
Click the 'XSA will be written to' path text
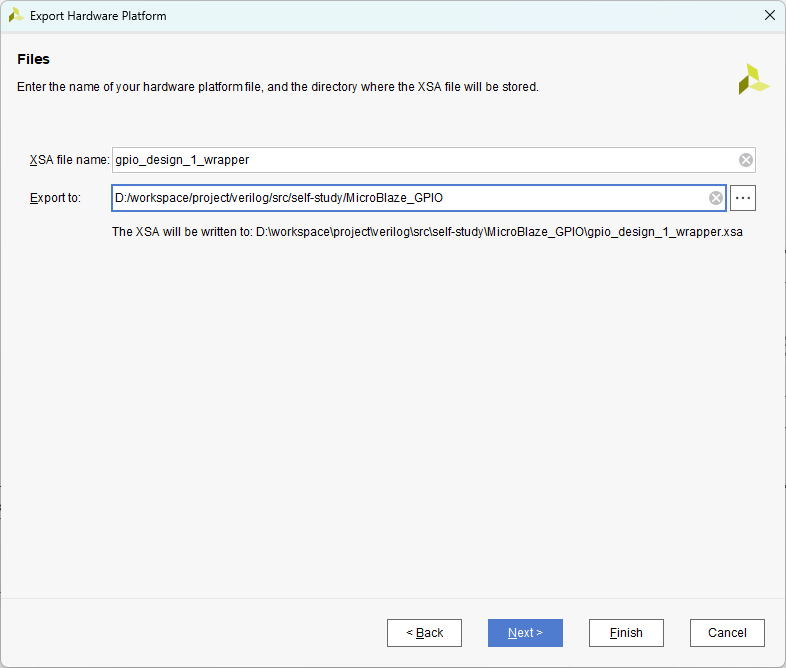pyautogui.click(x=427, y=232)
